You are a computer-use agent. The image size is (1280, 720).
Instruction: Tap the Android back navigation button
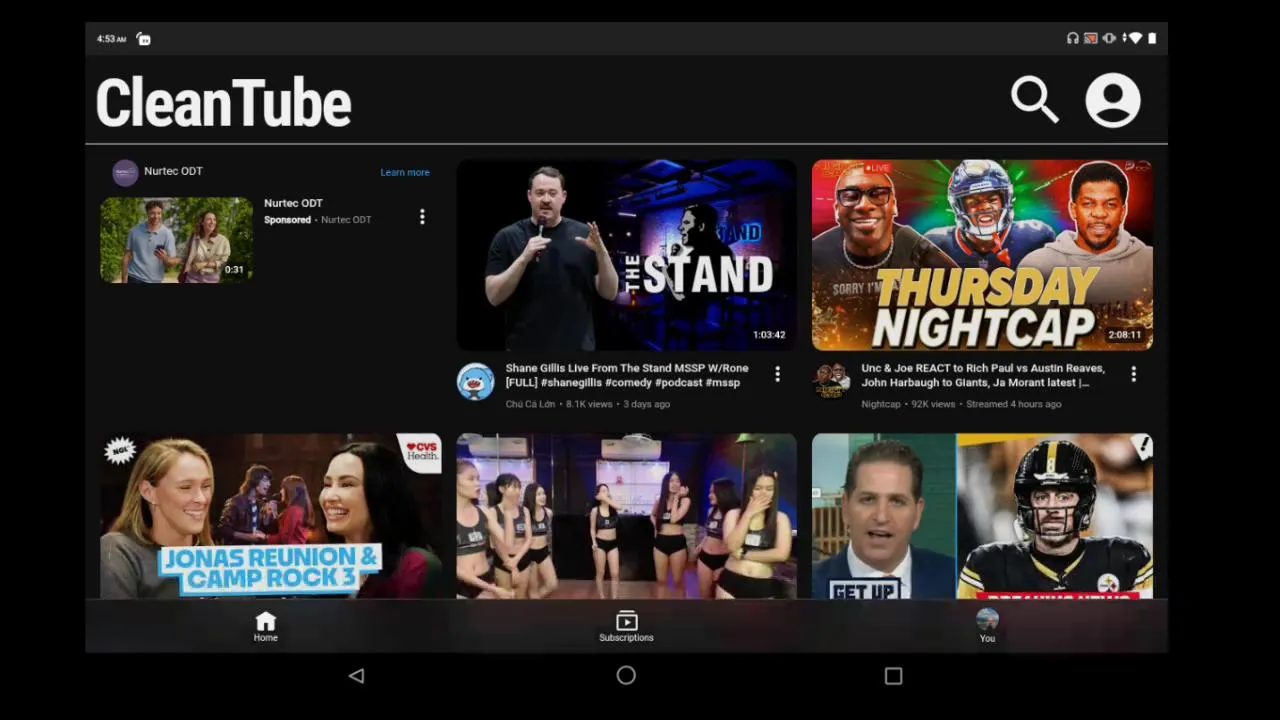pyautogui.click(x=356, y=676)
